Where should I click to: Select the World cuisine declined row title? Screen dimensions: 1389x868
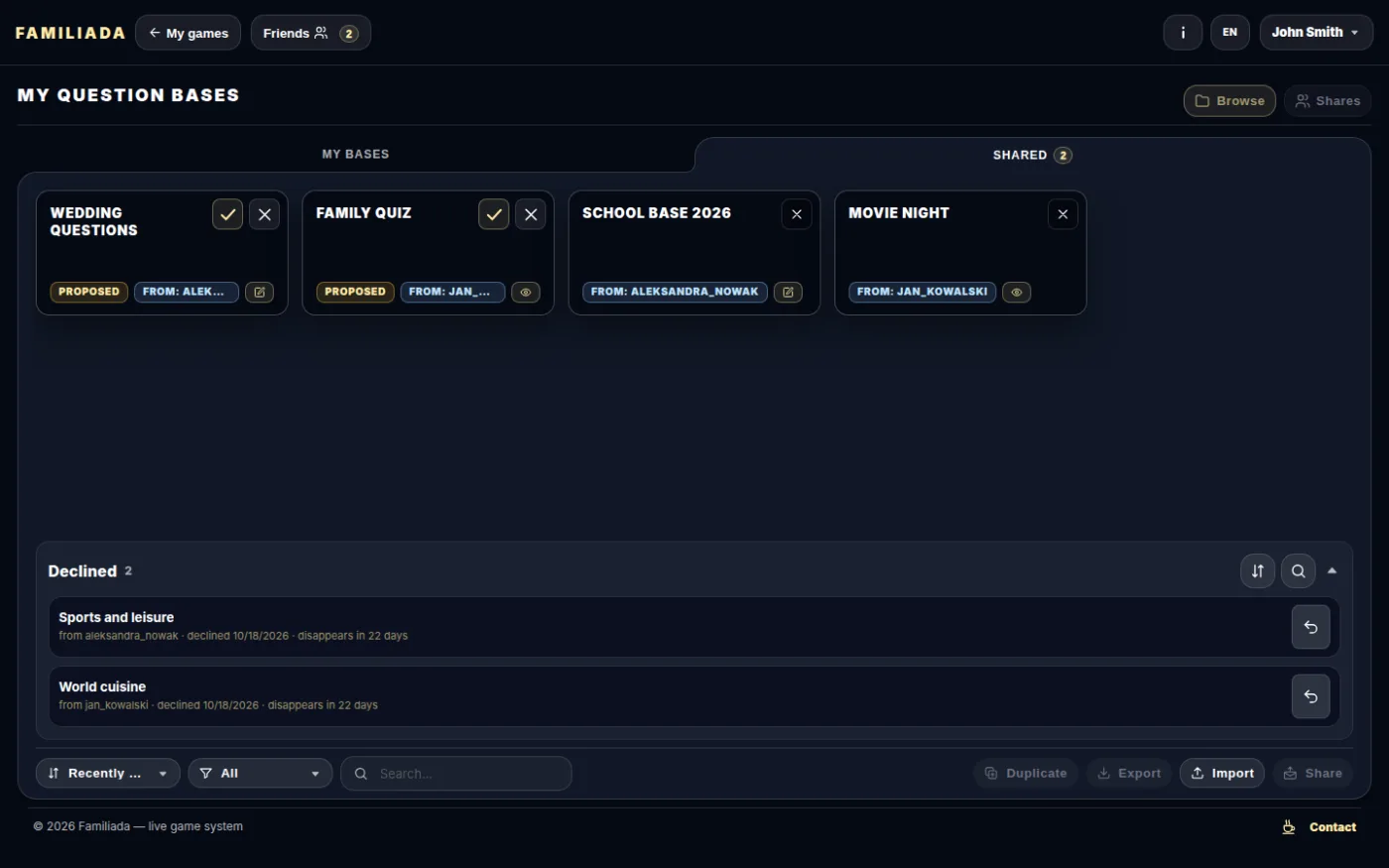pyautogui.click(x=102, y=686)
